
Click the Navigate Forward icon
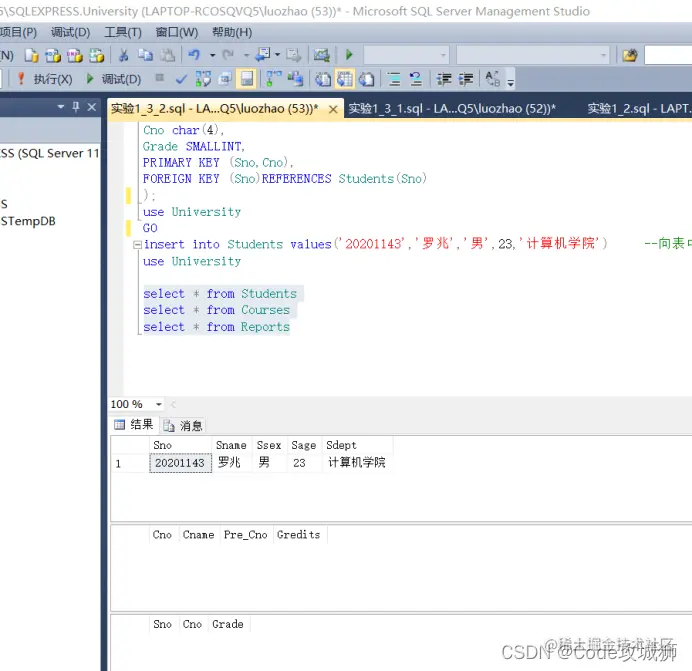(293, 55)
